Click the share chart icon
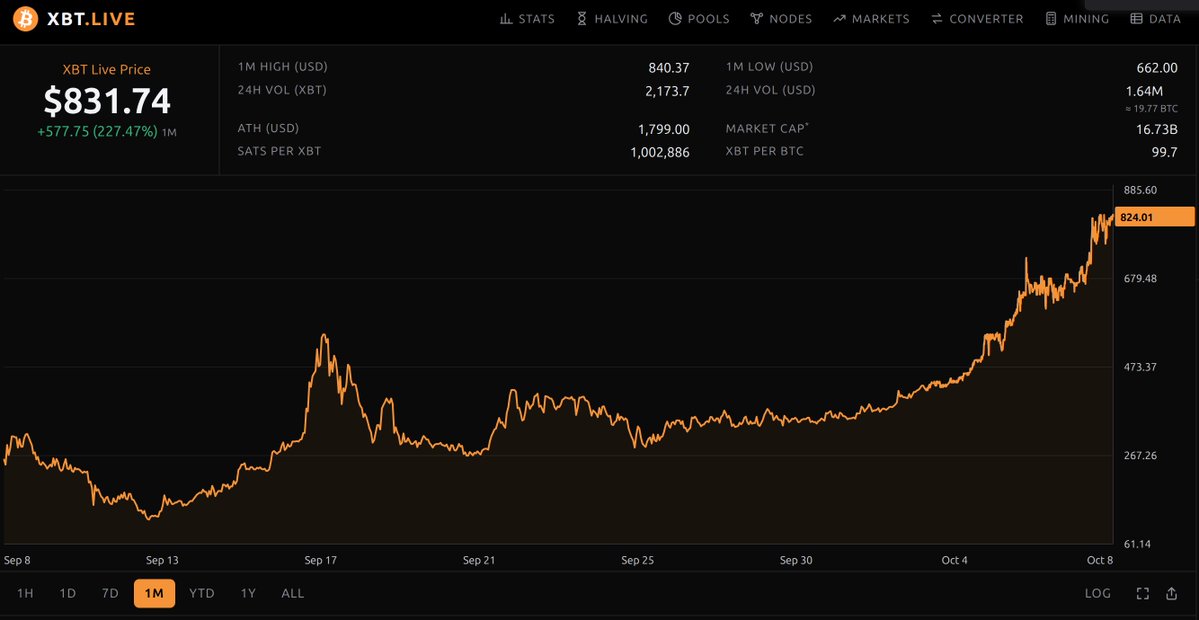Screen dimensions: 1199x620 pyautogui.click(x=1171, y=593)
